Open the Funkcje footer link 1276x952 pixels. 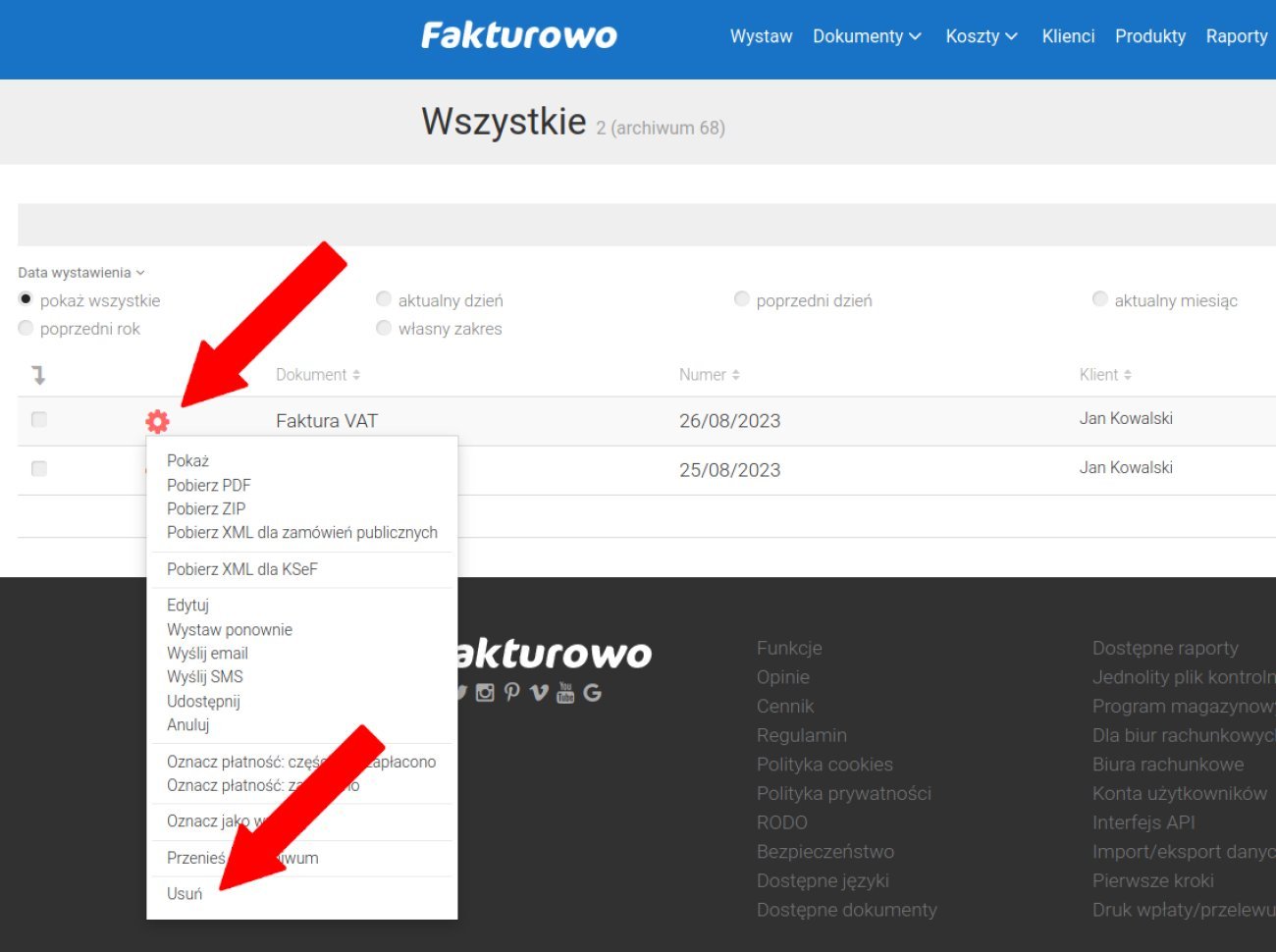(789, 648)
